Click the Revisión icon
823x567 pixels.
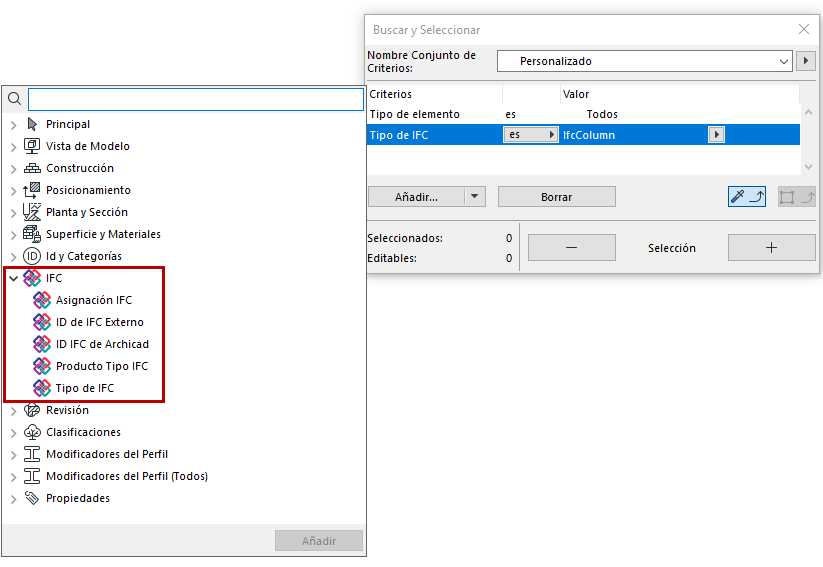pos(32,411)
